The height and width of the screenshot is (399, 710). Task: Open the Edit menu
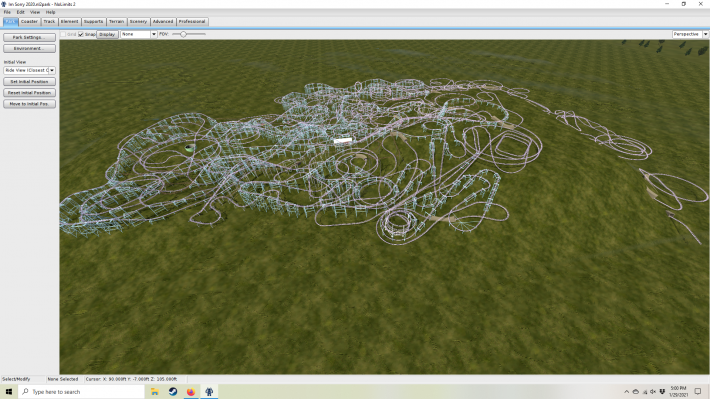[x=20, y=12]
